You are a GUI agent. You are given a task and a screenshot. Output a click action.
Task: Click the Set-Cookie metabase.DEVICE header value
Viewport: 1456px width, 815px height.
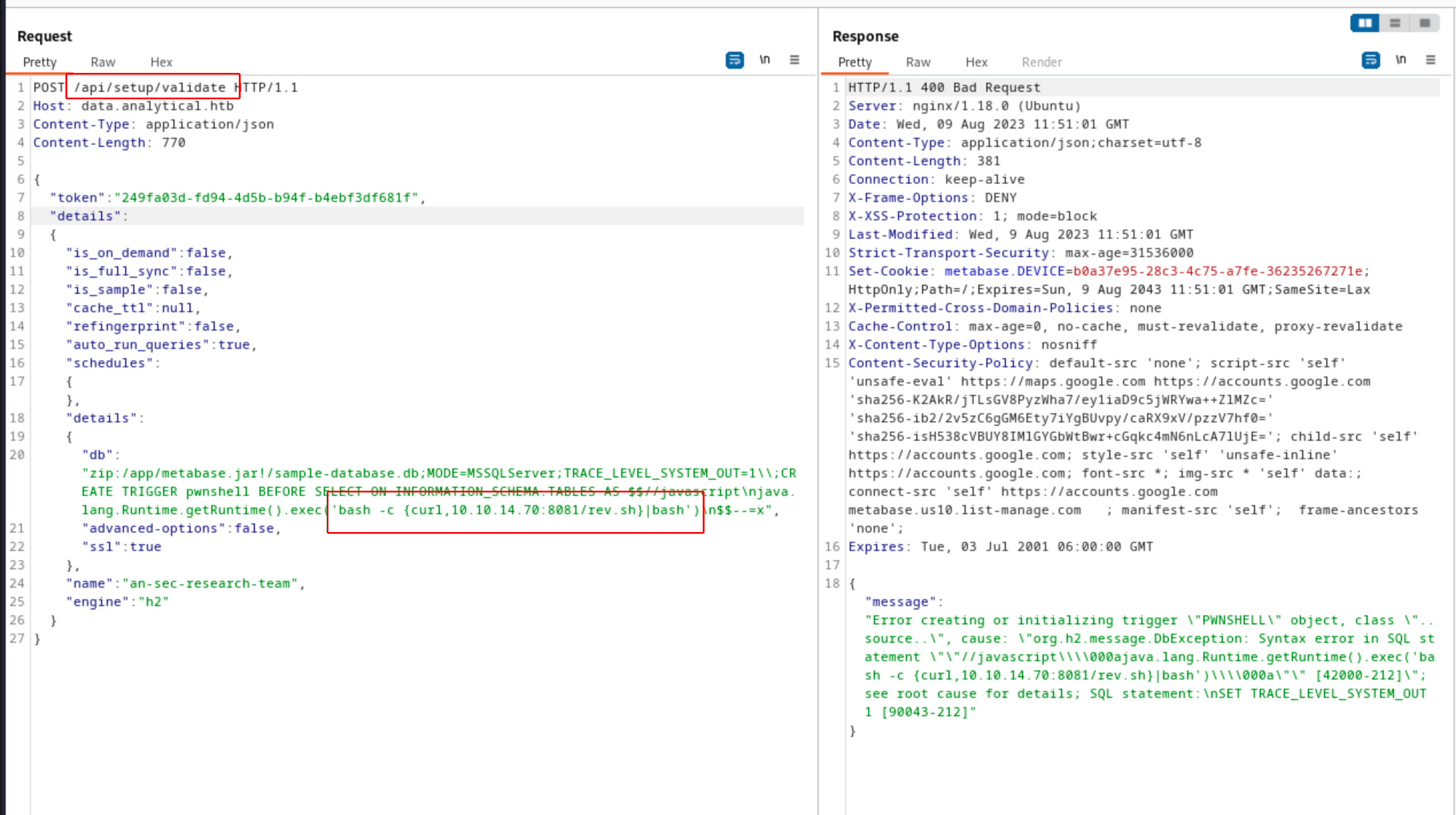(x=1217, y=271)
